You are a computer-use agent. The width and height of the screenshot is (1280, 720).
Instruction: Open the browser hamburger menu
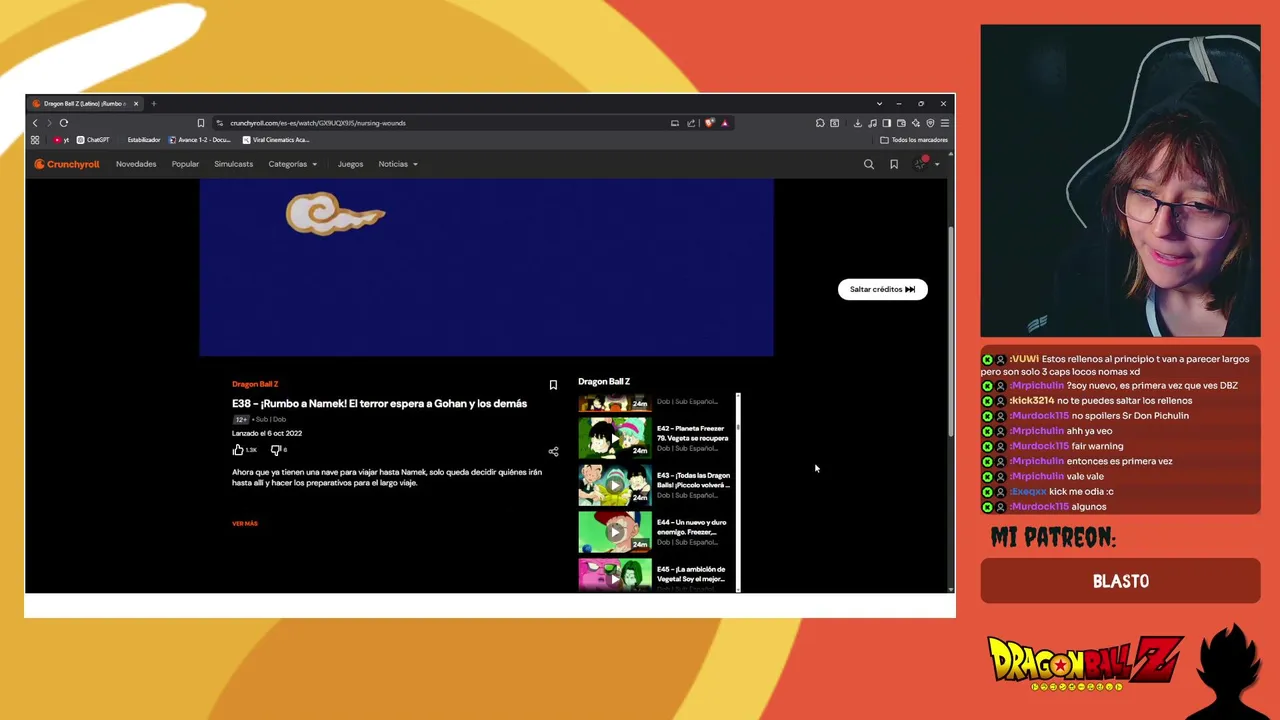944,123
